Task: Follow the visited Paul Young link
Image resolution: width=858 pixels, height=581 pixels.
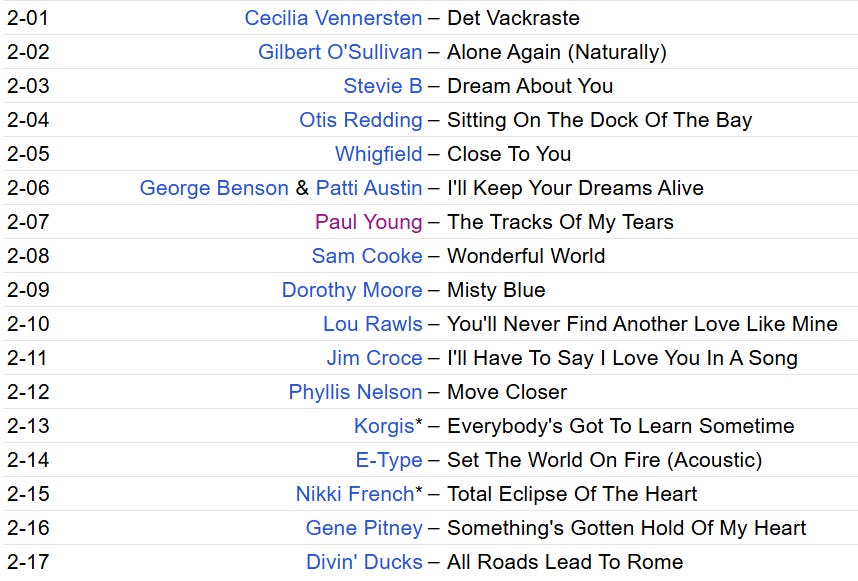Action: click(x=368, y=222)
